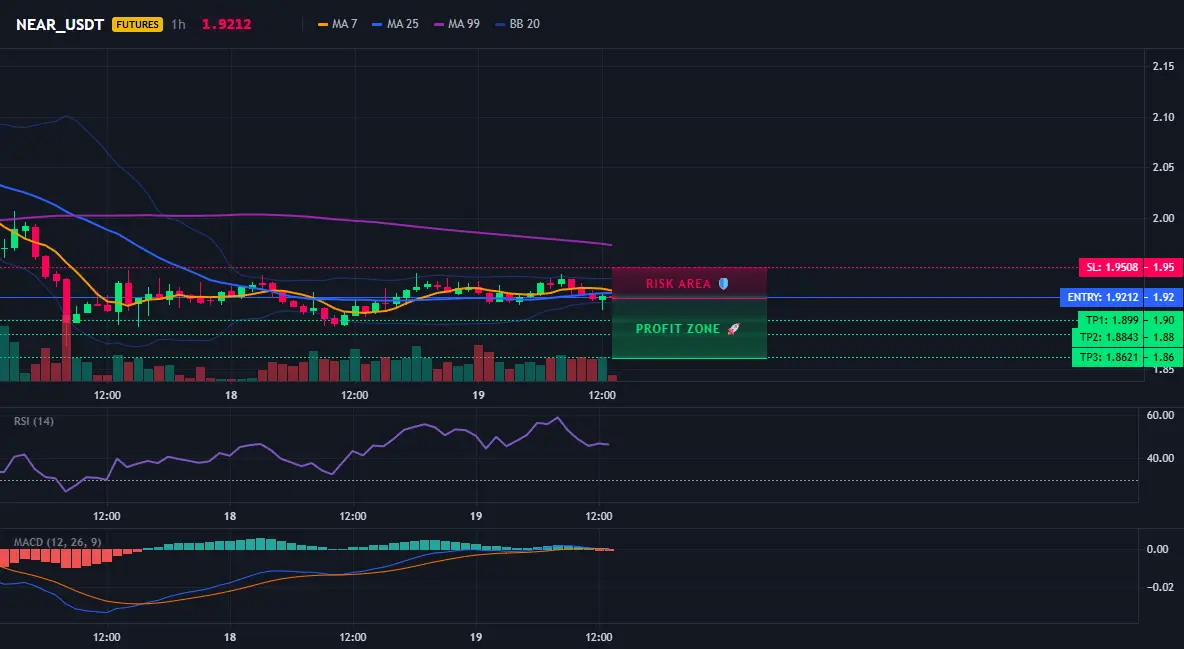Viewport: 1184px width, 649px height.
Task: Click the SL: 1.9508 price label
Action: click(x=1111, y=267)
